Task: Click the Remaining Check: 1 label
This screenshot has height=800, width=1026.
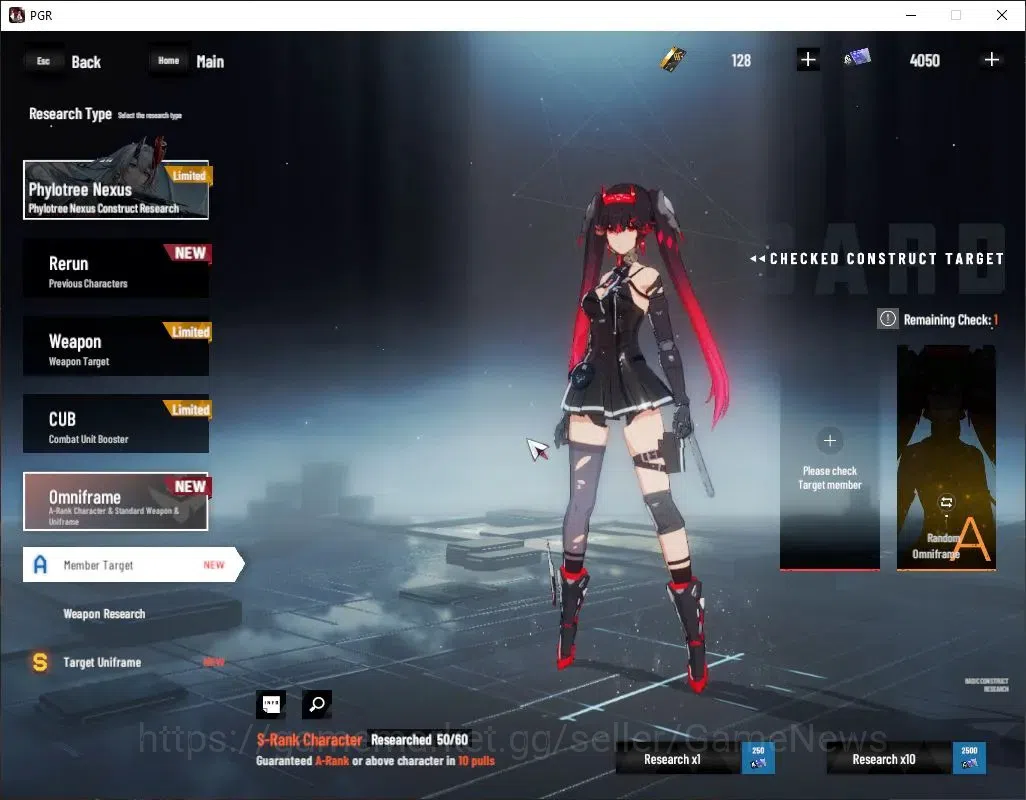Action: [x=951, y=320]
